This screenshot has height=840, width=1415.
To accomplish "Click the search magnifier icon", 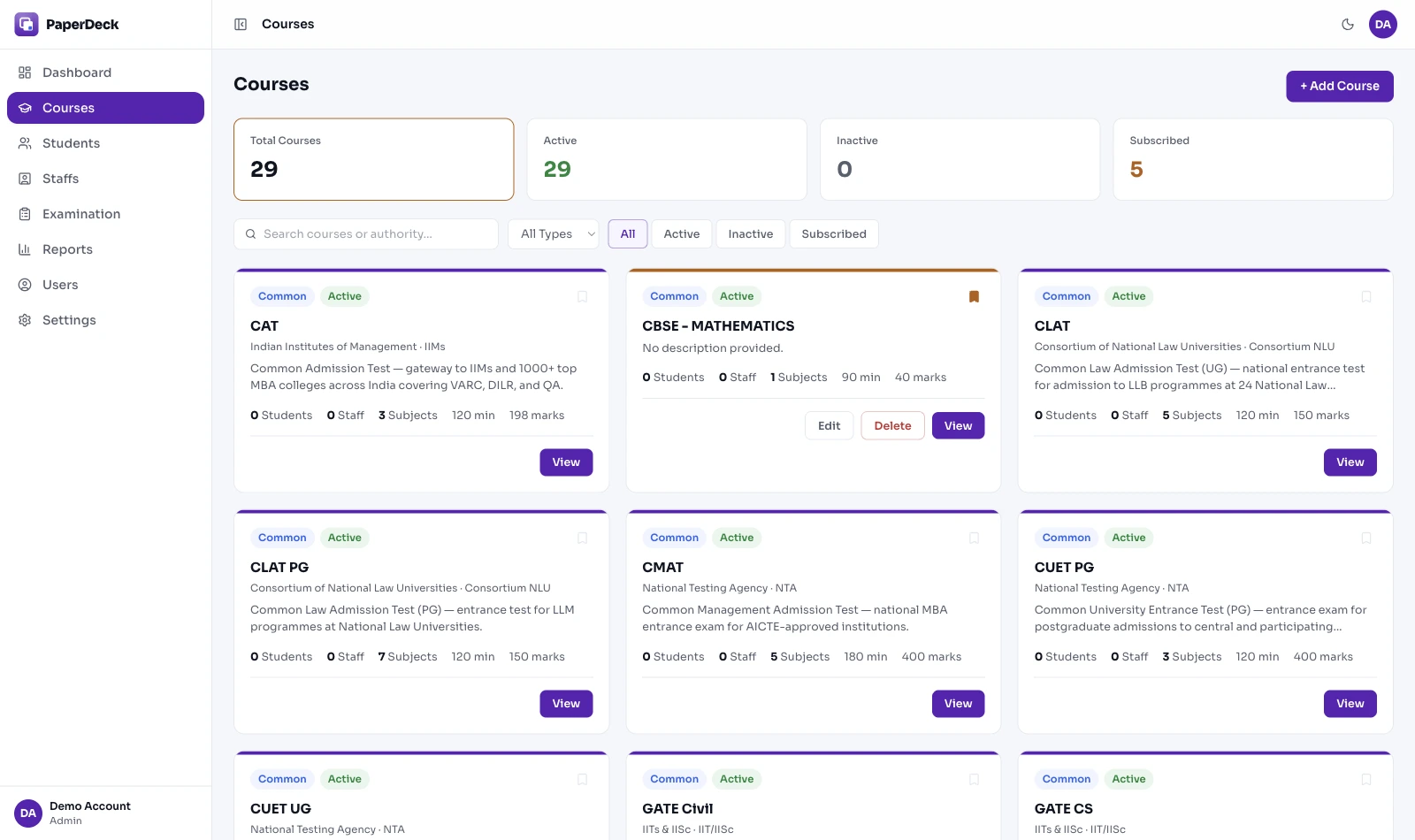I will pyautogui.click(x=251, y=234).
